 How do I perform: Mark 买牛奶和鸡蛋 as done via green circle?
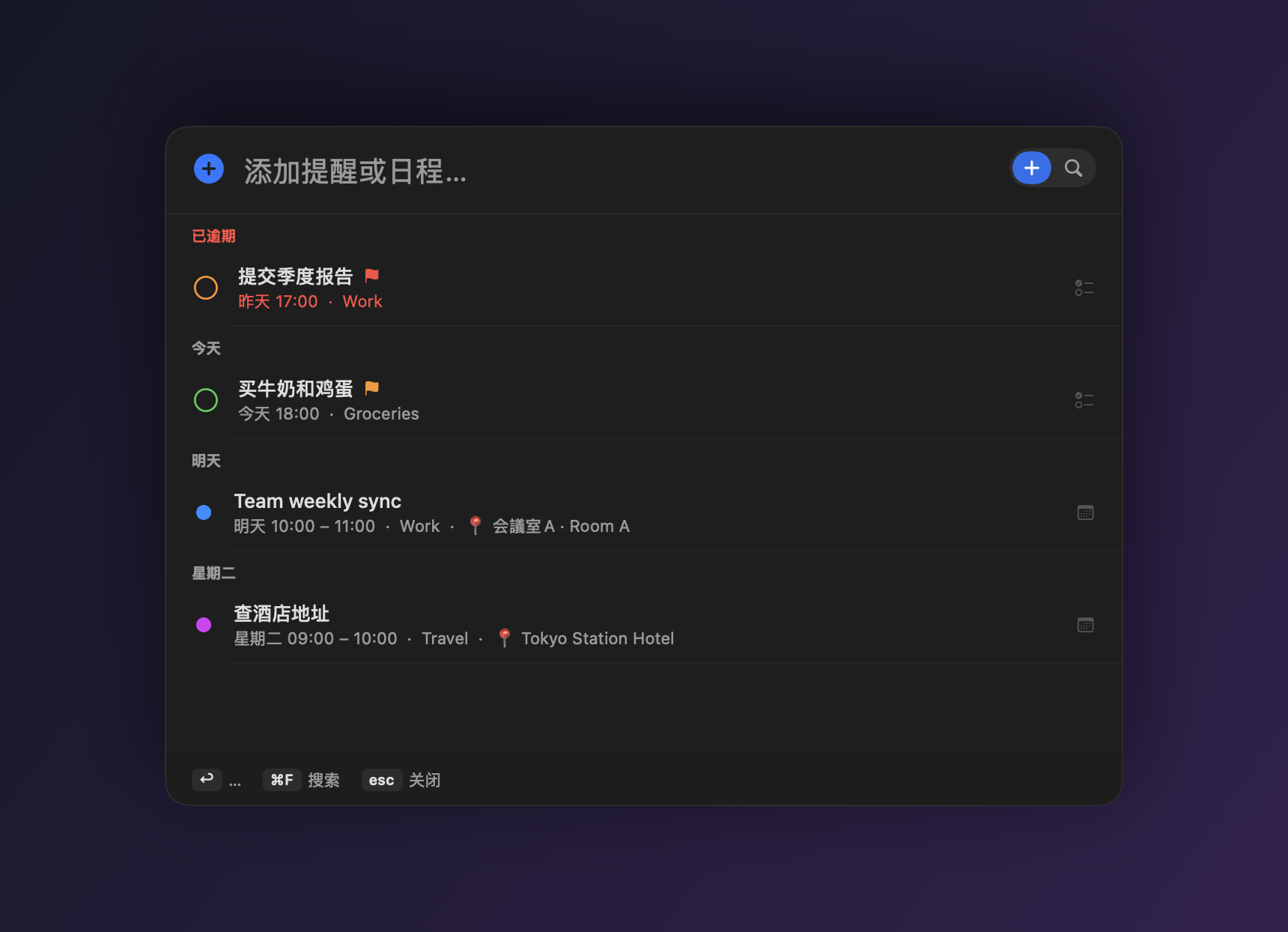(x=206, y=400)
